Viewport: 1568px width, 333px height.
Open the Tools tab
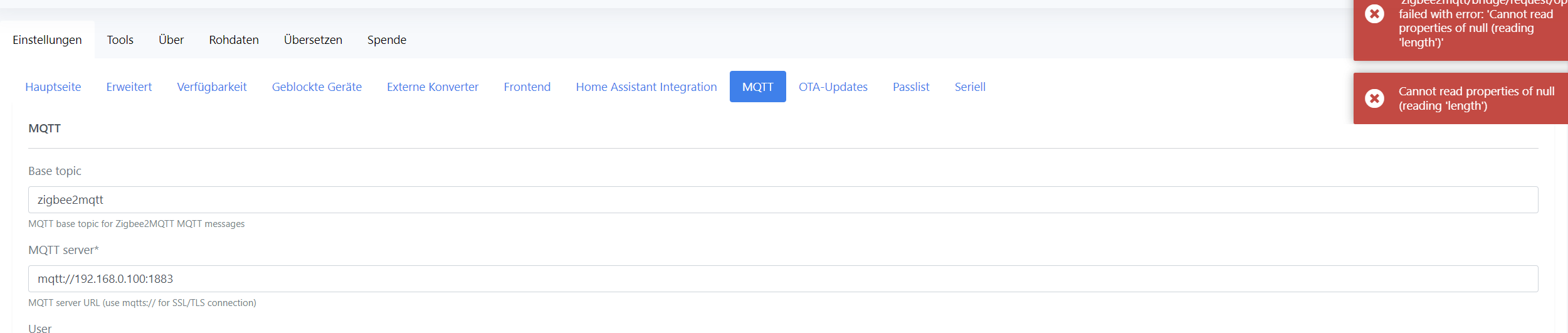120,40
